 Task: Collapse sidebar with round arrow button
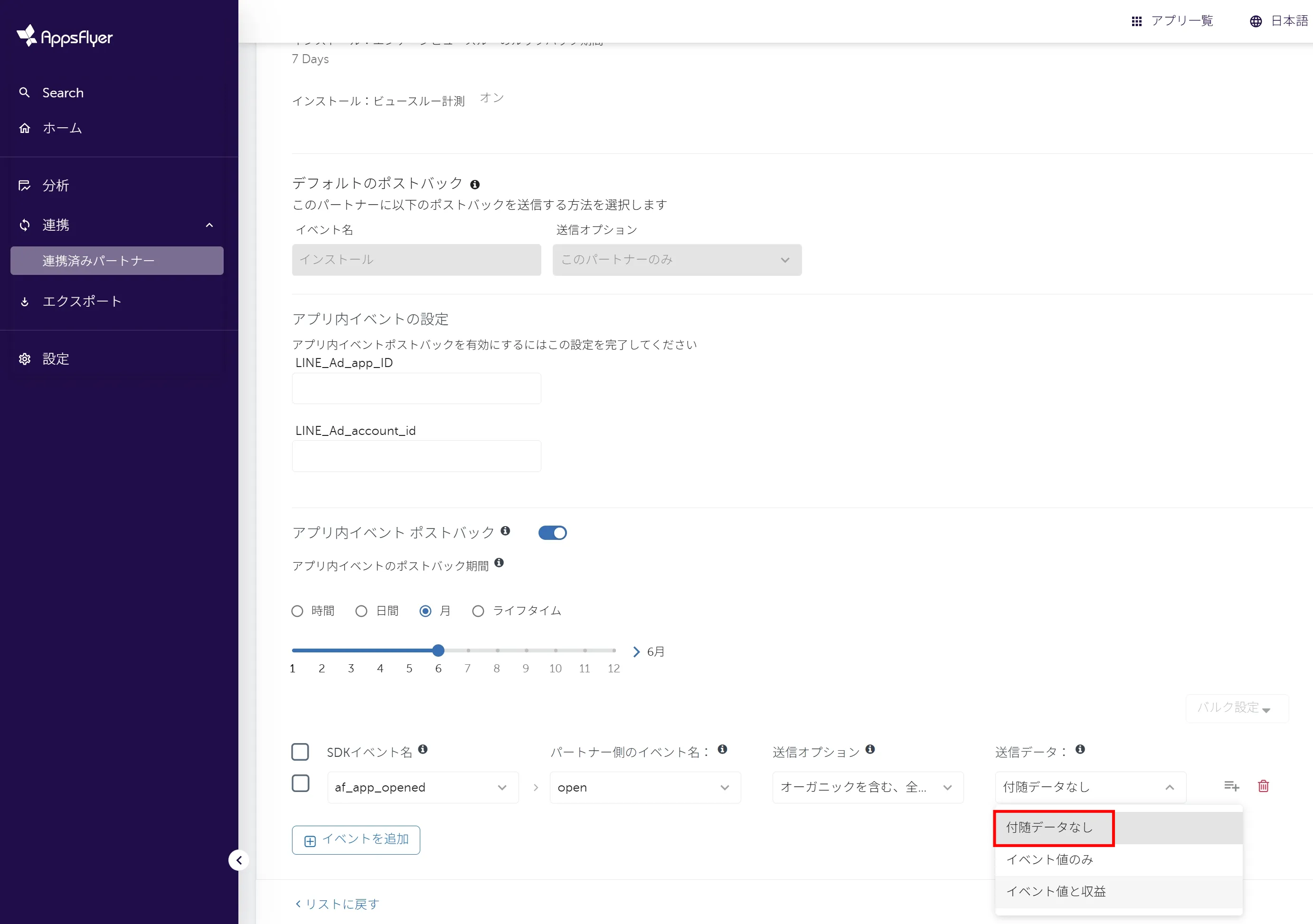click(x=239, y=860)
